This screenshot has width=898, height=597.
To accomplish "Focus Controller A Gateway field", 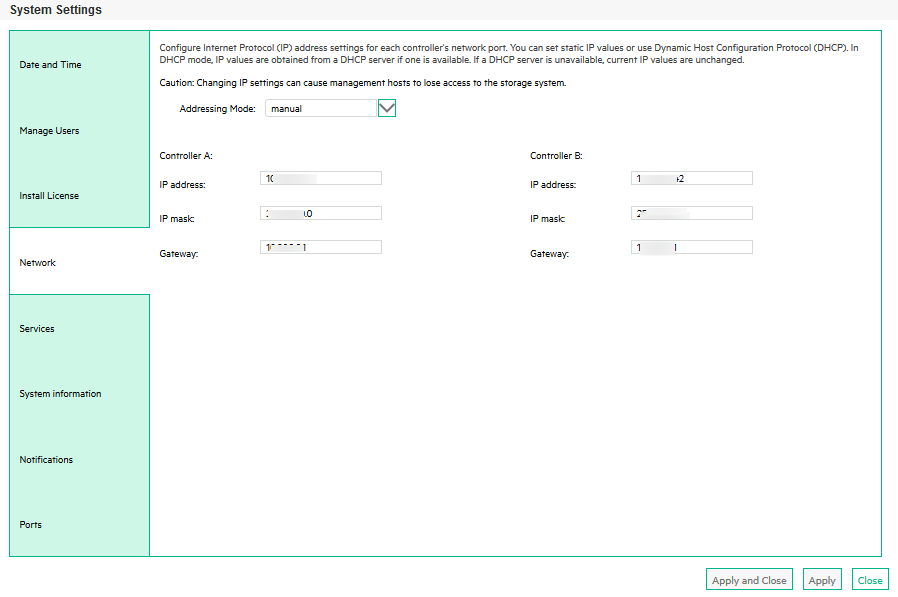I will [x=321, y=247].
